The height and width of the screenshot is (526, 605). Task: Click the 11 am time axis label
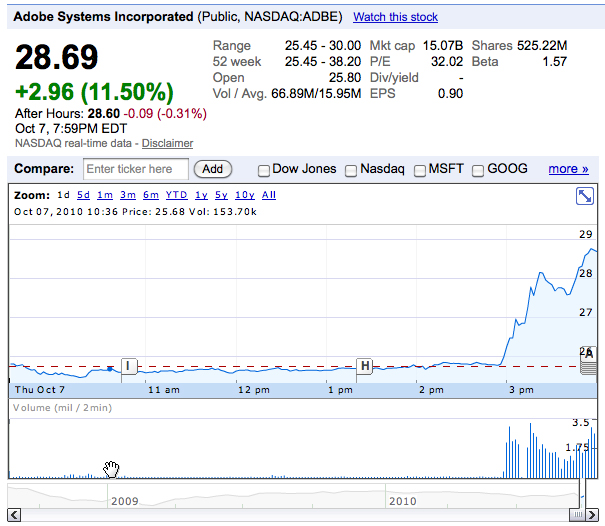(x=164, y=390)
